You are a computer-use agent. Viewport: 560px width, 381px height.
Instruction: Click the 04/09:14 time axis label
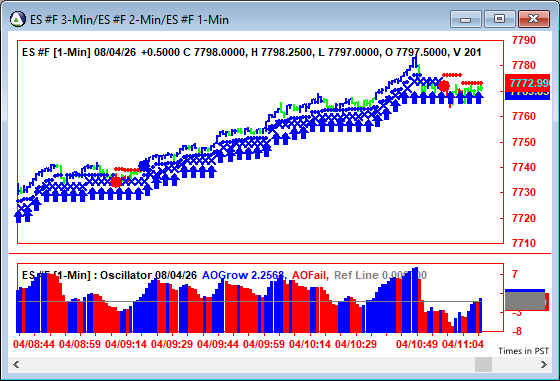point(126,344)
